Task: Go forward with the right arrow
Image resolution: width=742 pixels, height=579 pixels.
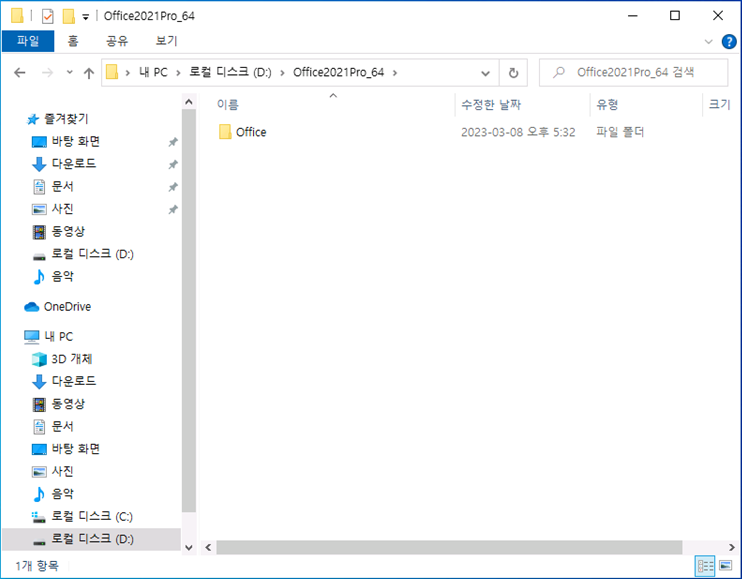Action: tap(47, 72)
